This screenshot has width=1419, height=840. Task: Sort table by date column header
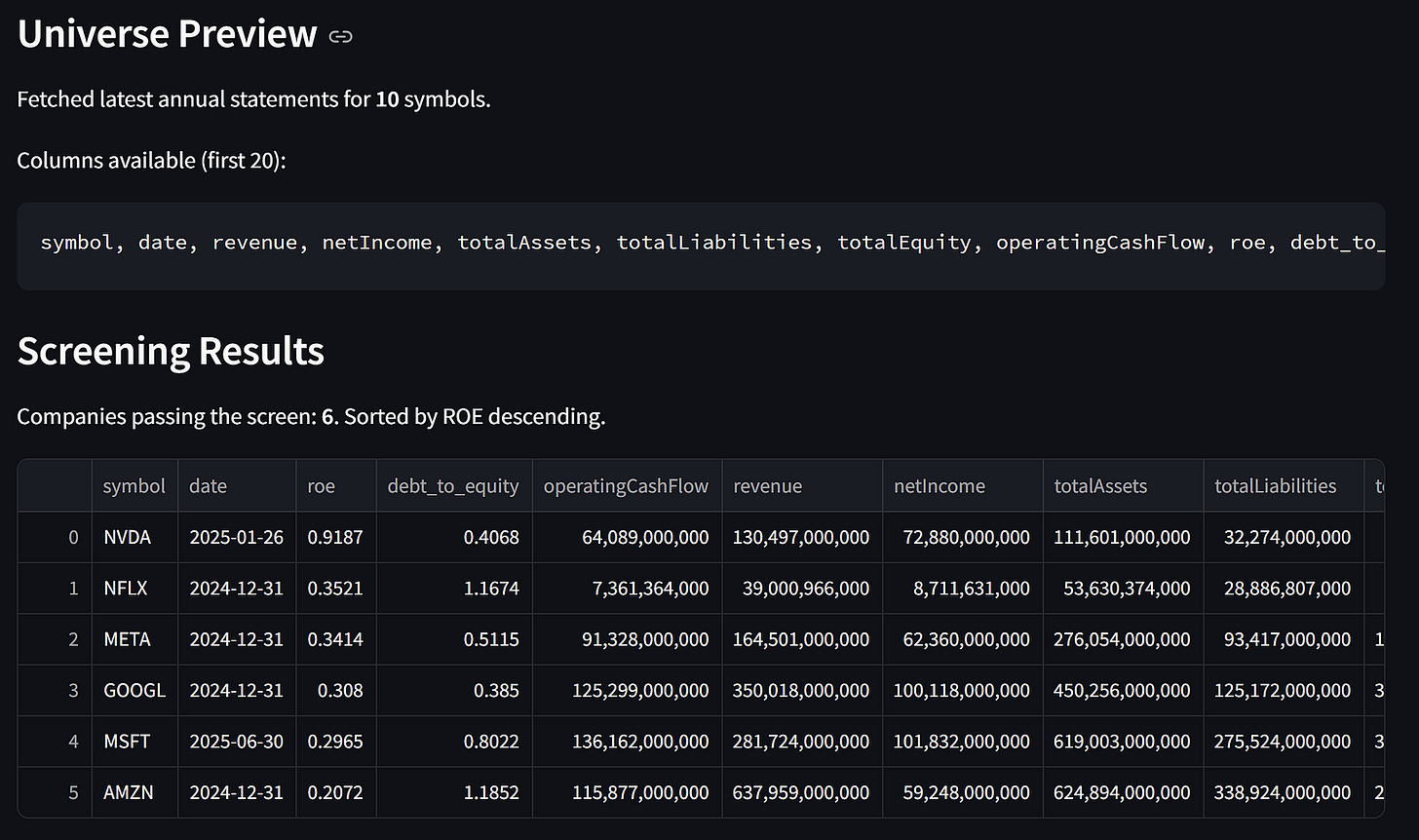point(237,485)
